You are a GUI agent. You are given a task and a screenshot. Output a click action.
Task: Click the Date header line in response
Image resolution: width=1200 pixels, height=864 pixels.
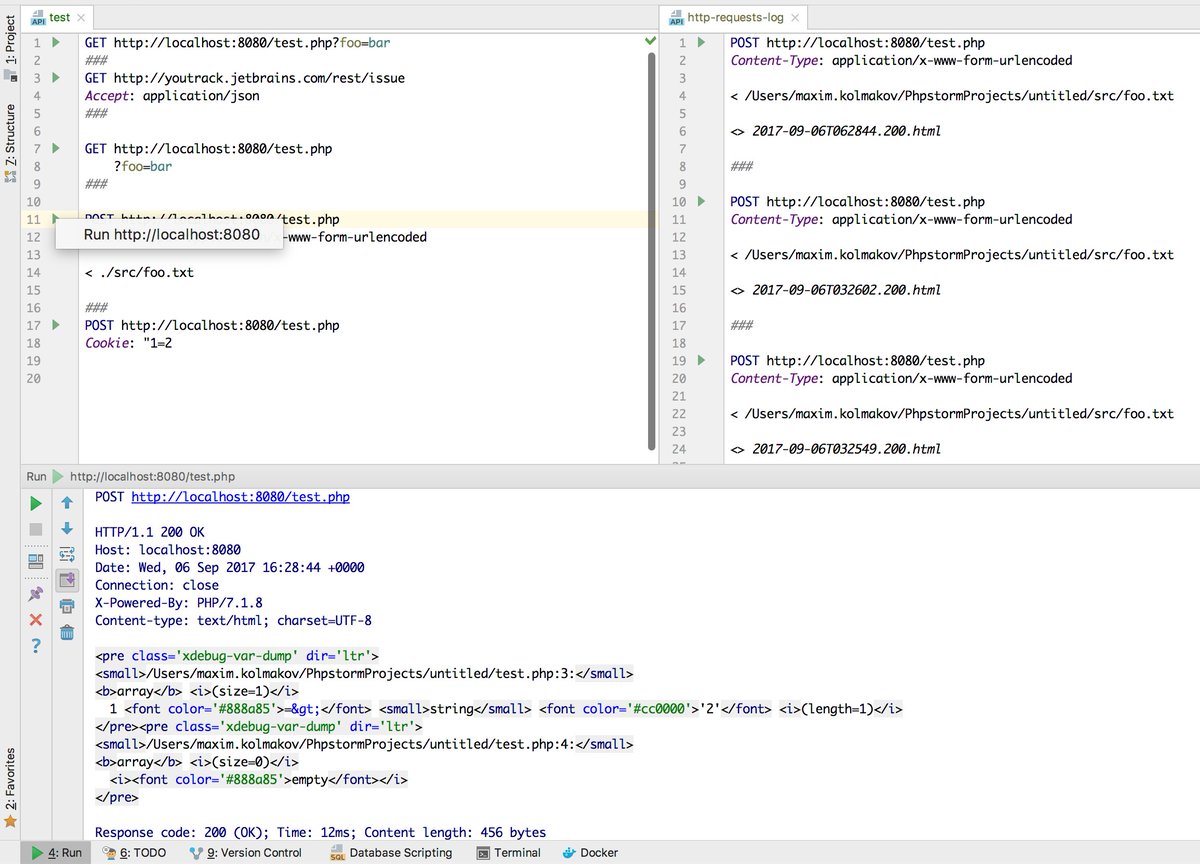coord(230,567)
